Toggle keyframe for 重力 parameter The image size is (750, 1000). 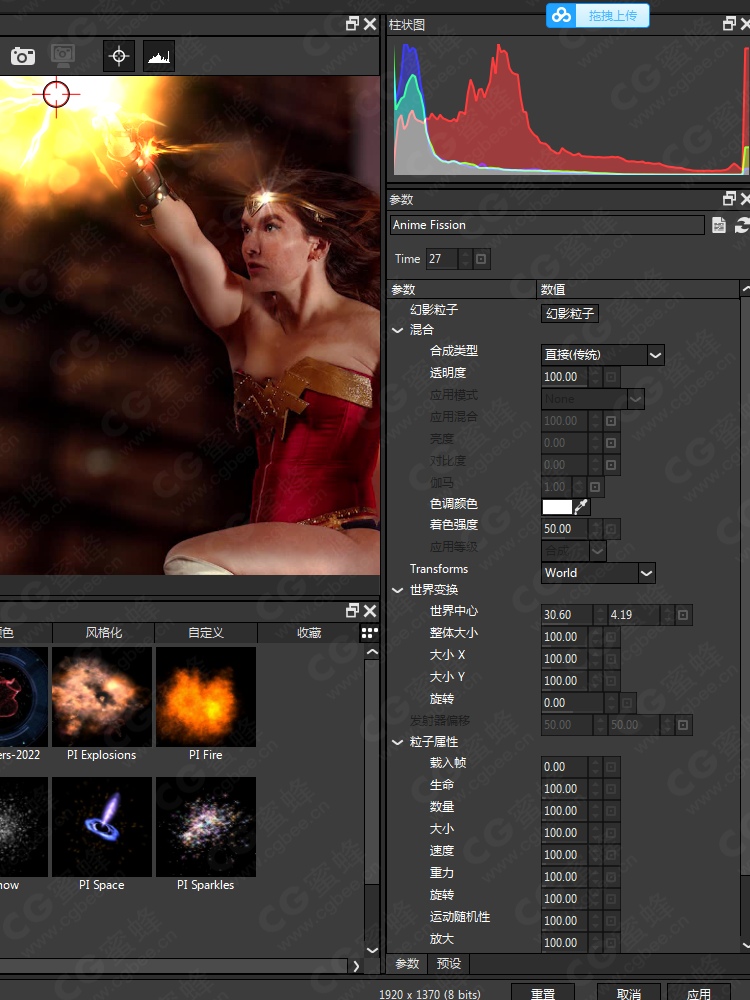pos(611,876)
